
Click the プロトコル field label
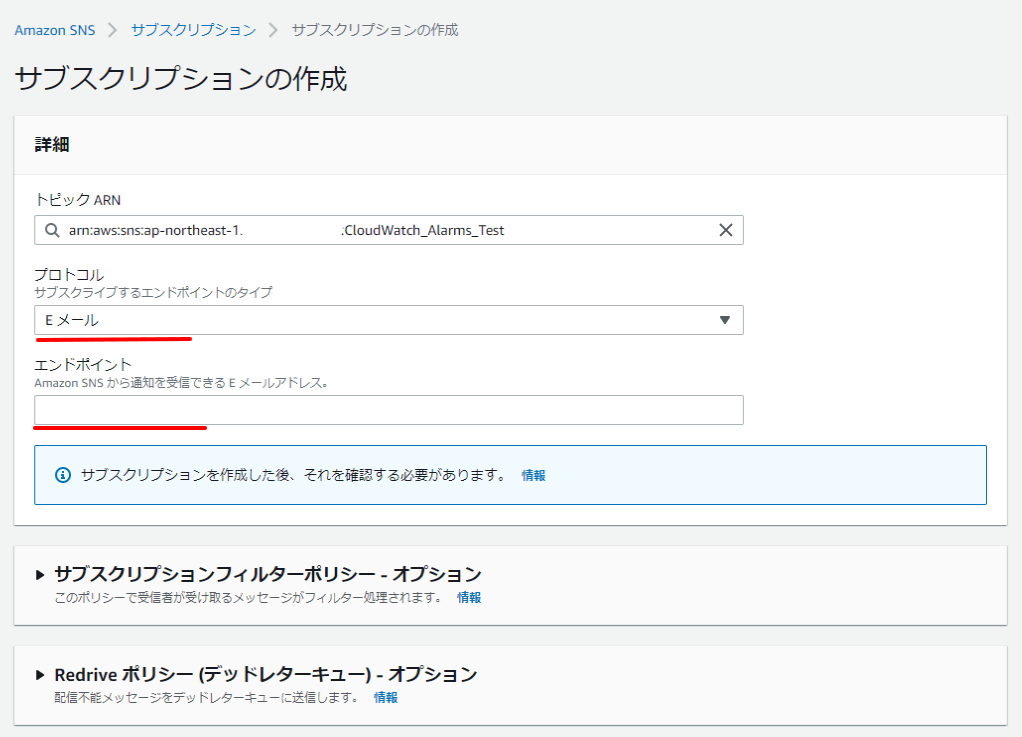69,274
